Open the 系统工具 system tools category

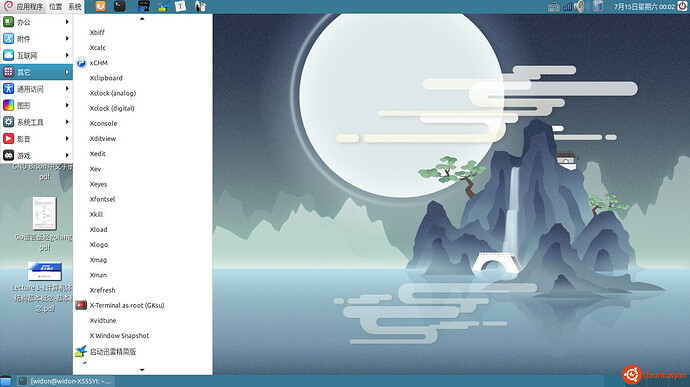point(36,122)
